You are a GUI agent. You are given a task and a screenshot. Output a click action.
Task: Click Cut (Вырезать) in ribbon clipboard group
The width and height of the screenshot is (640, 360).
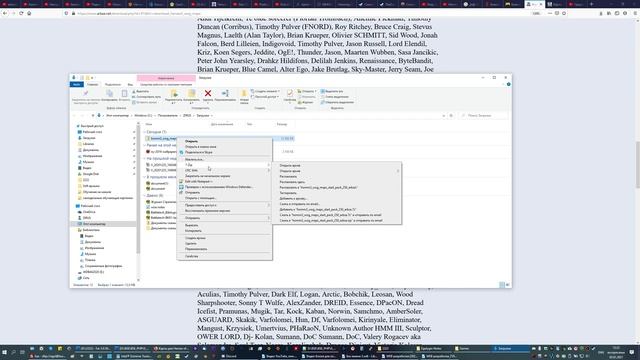[141, 91]
